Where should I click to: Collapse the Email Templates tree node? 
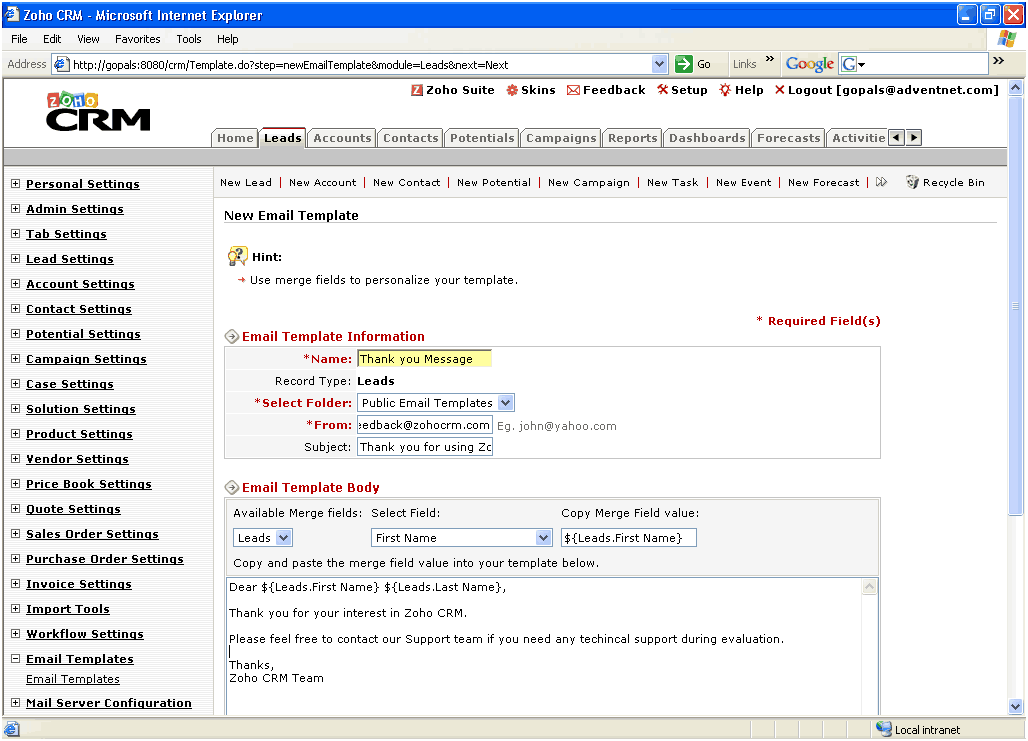(x=16, y=658)
